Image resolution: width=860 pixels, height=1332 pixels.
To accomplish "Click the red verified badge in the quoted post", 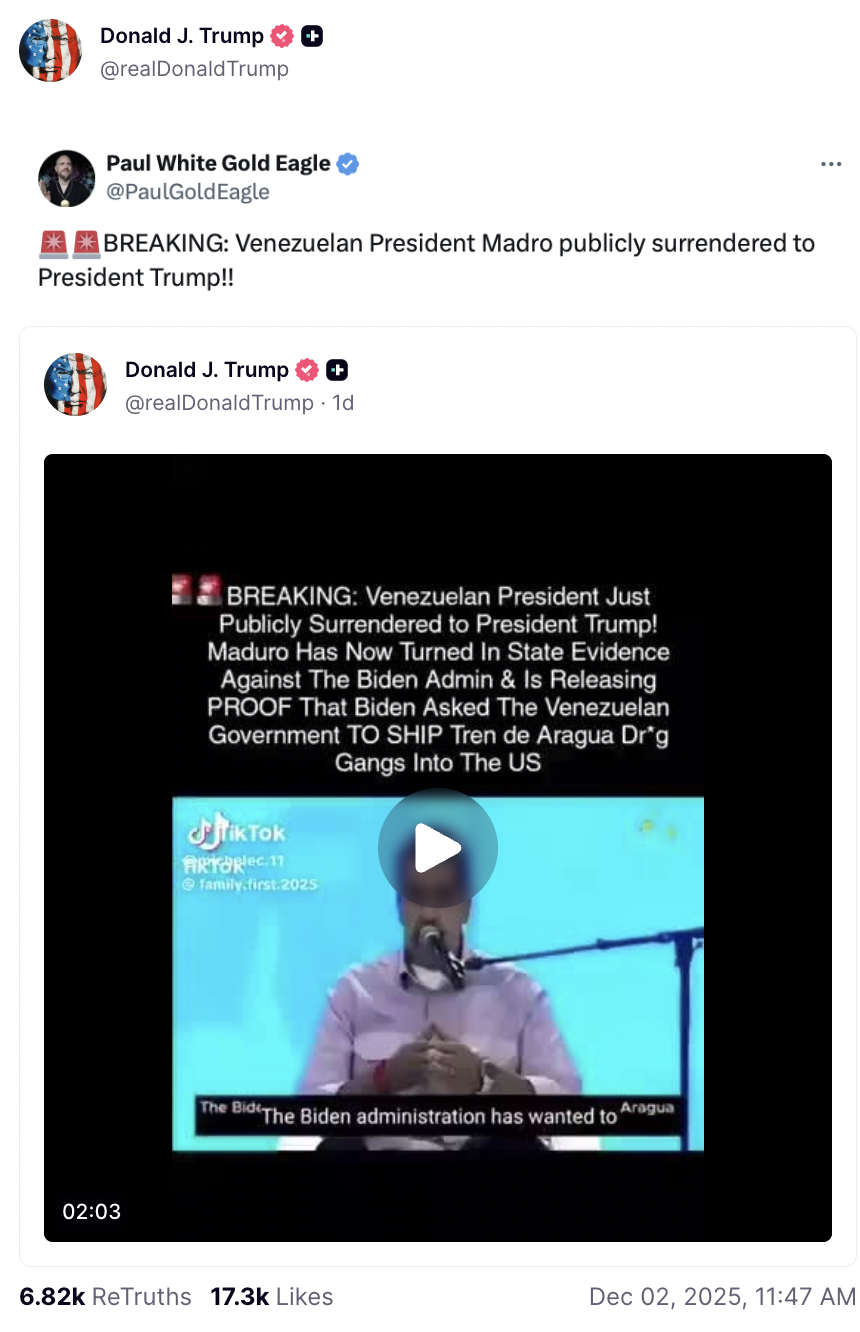I will point(308,370).
